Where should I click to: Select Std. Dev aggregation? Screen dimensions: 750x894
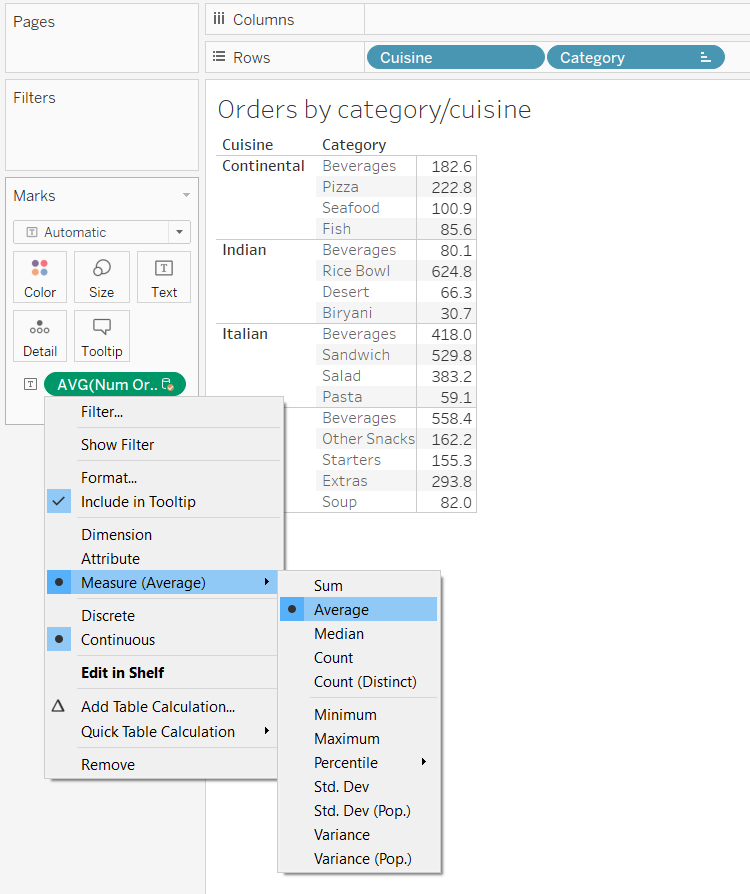click(x=359, y=786)
